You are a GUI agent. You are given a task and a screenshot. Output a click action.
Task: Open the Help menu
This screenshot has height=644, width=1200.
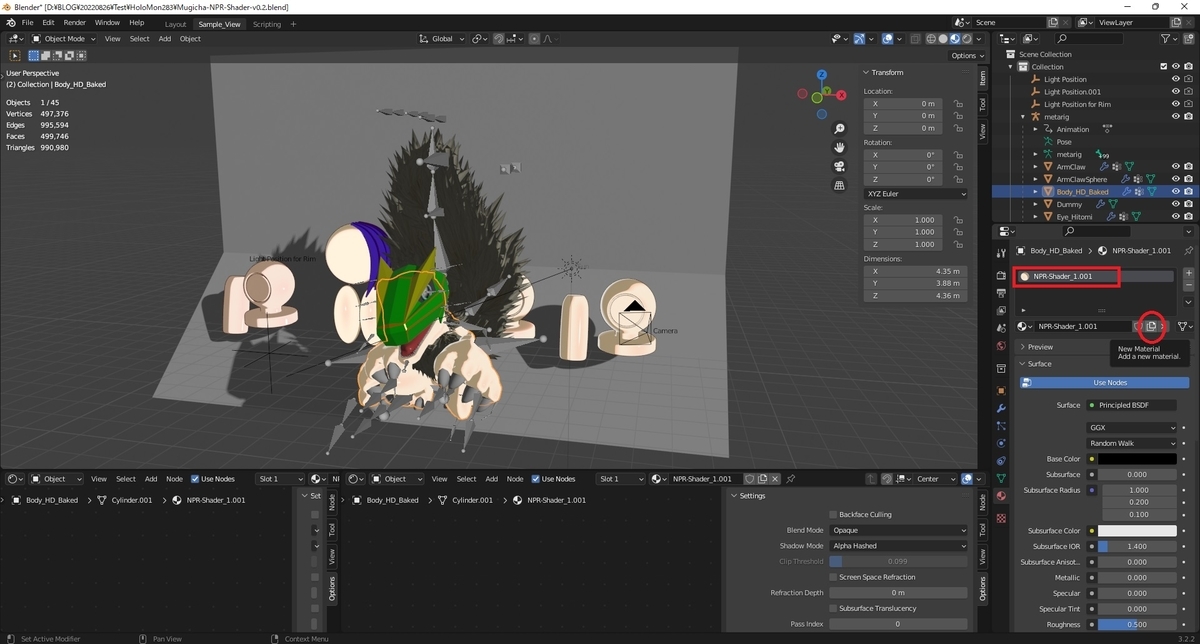pos(137,22)
